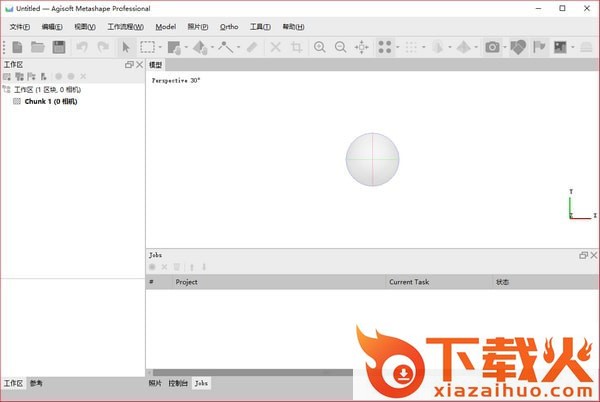Open the point cloud view dropdown arrow
The width and height of the screenshot is (600, 402).
point(397,47)
